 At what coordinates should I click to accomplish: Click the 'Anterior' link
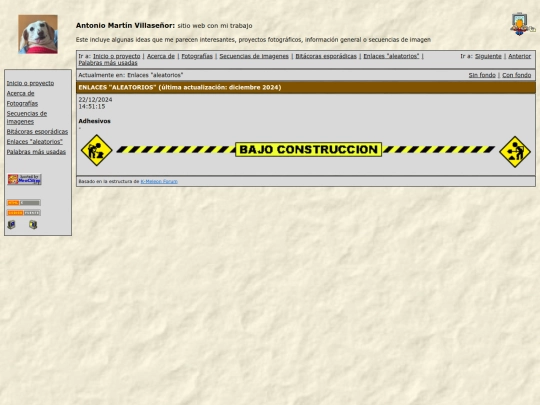click(520, 56)
